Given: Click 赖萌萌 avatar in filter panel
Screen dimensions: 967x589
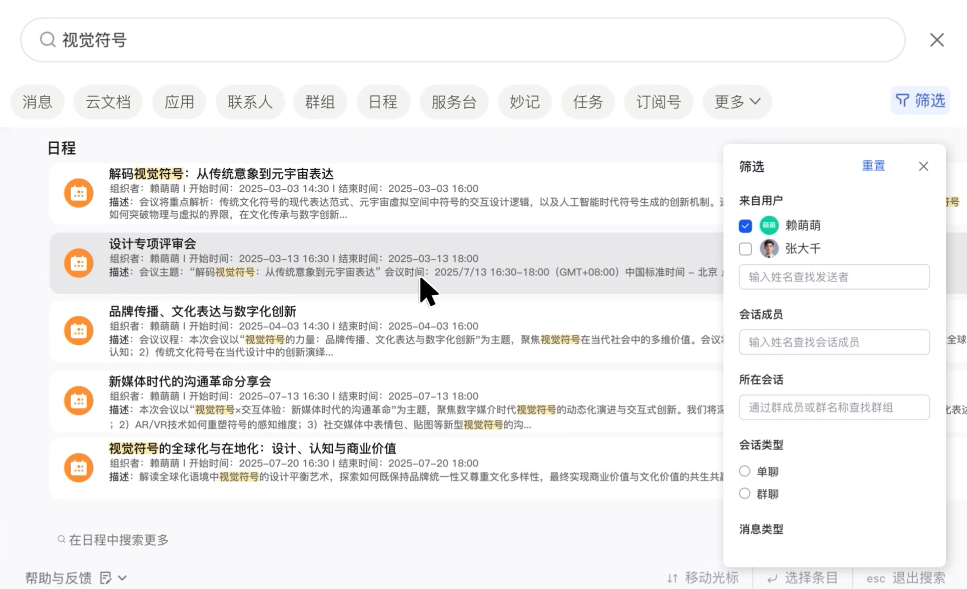Looking at the screenshot, I should click(x=769, y=225).
